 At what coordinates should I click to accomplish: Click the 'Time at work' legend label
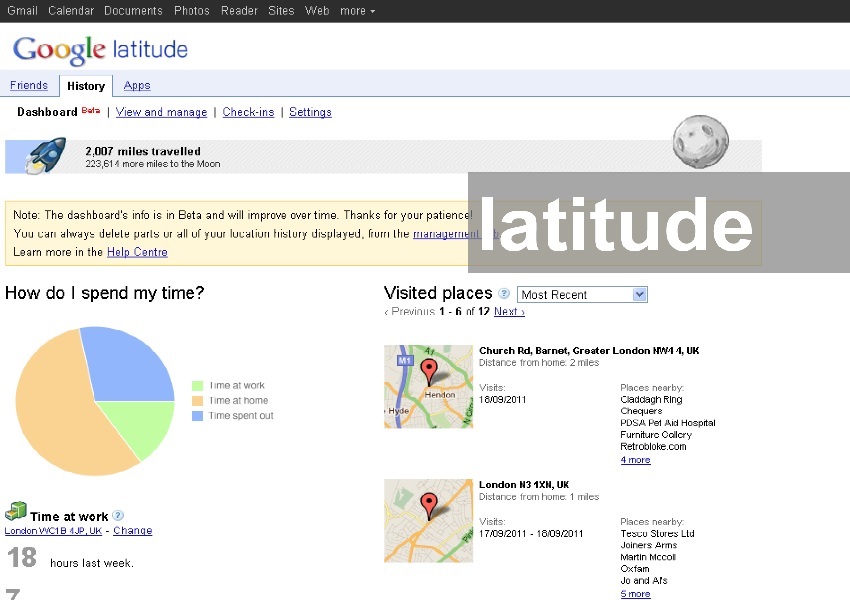click(x=236, y=385)
